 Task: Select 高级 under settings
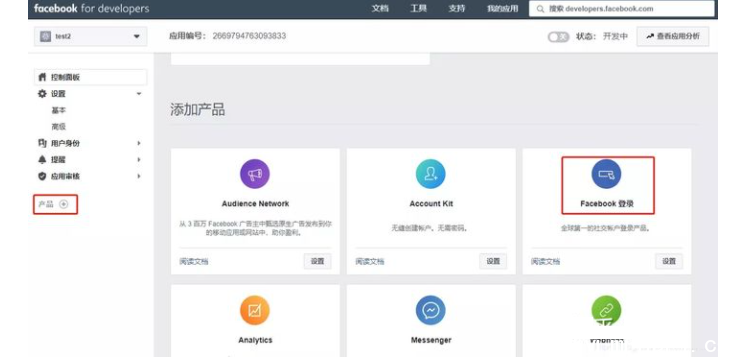click(59, 127)
